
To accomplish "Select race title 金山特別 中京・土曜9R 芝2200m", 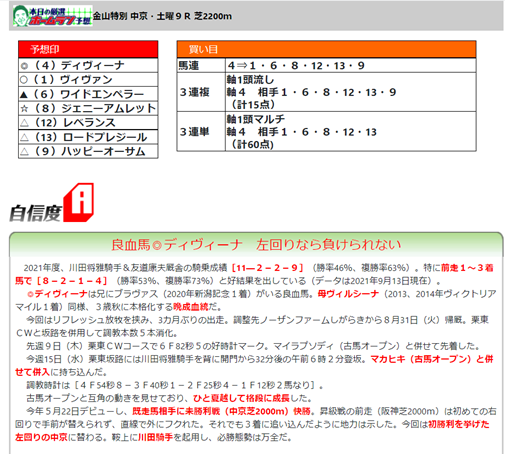I will click(162, 16).
